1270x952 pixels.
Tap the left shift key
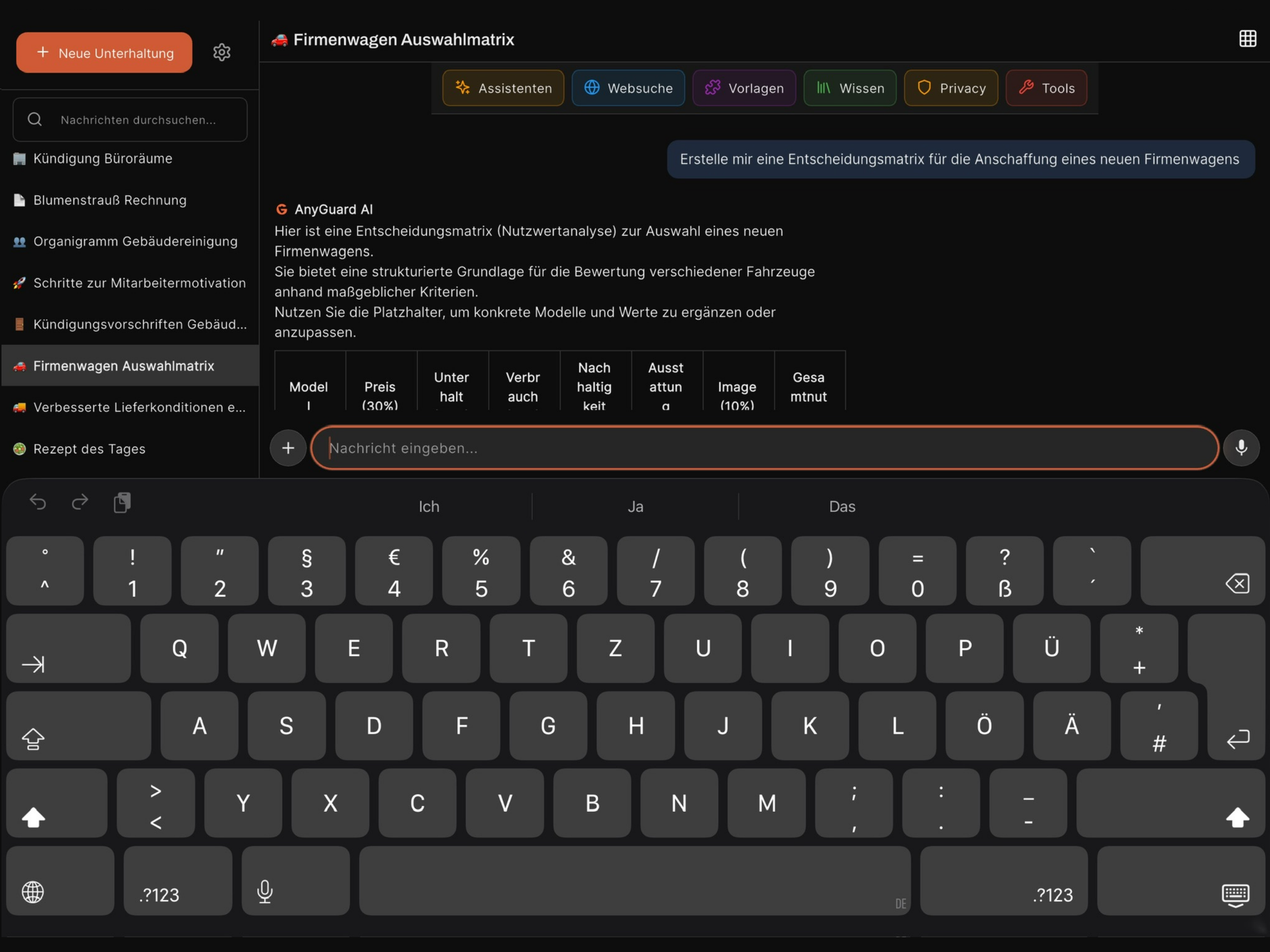coord(57,803)
